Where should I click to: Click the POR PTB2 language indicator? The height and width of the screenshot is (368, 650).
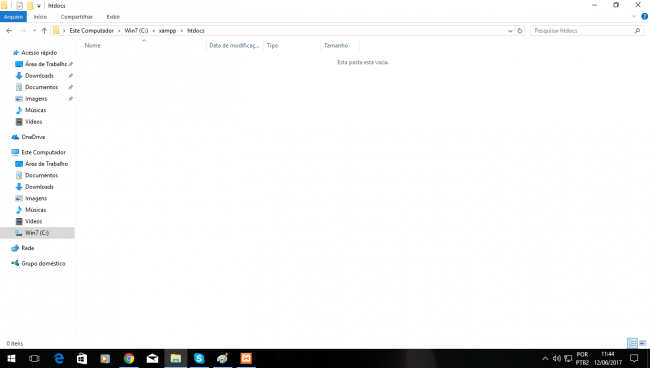click(x=582, y=358)
